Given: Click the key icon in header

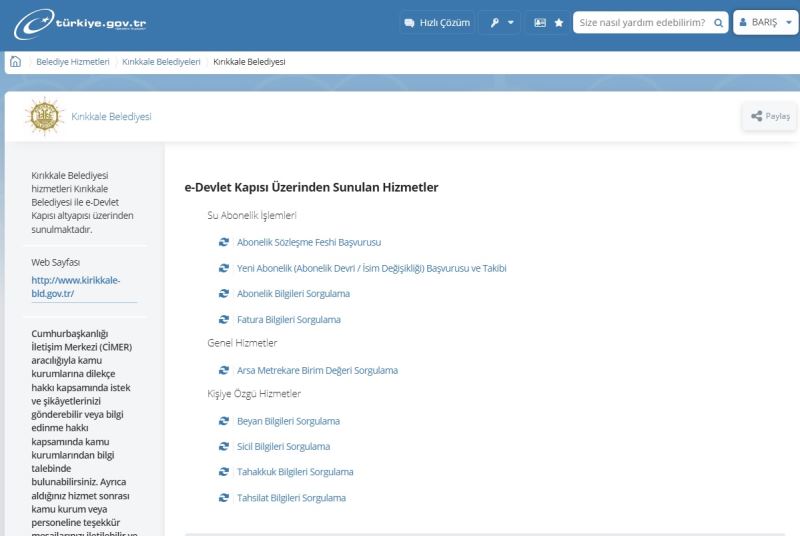Looking at the screenshot, I should point(494,22).
